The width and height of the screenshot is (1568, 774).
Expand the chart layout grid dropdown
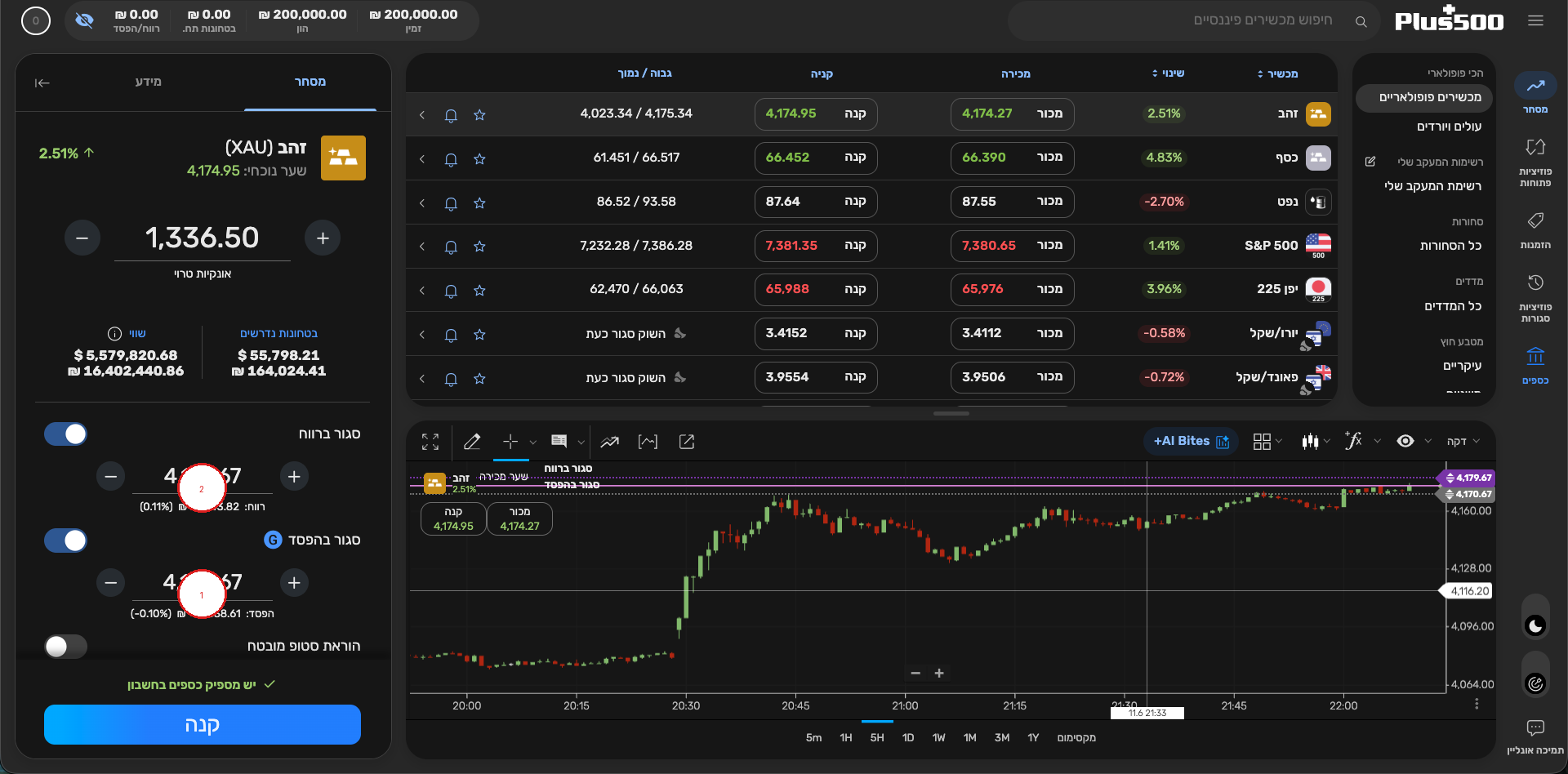click(1267, 441)
